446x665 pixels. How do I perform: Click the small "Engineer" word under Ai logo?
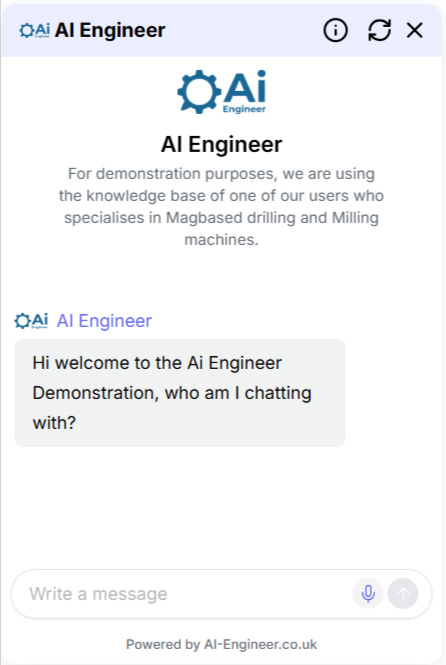(x=244, y=109)
